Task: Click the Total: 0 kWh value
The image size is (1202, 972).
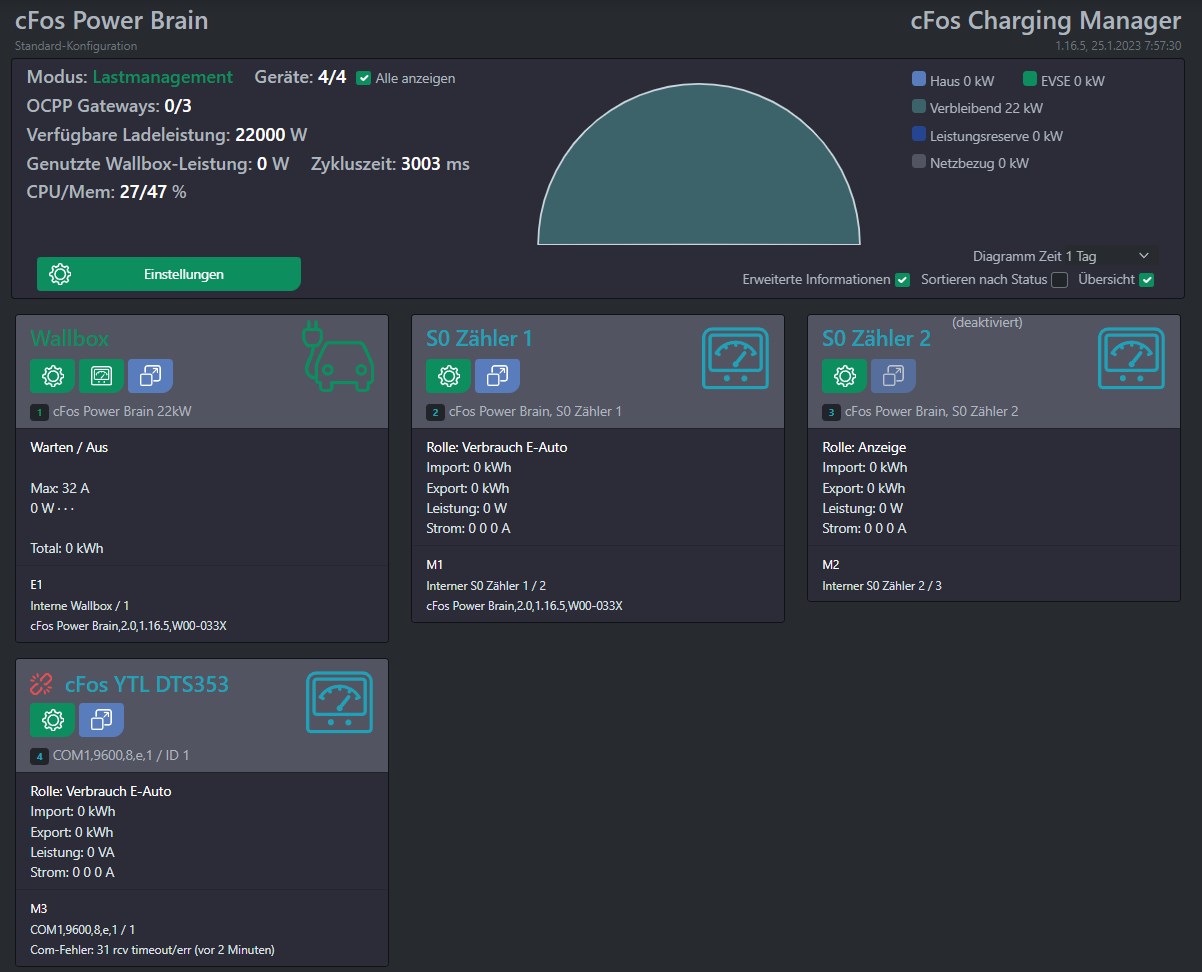Action: (x=67, y=548)
